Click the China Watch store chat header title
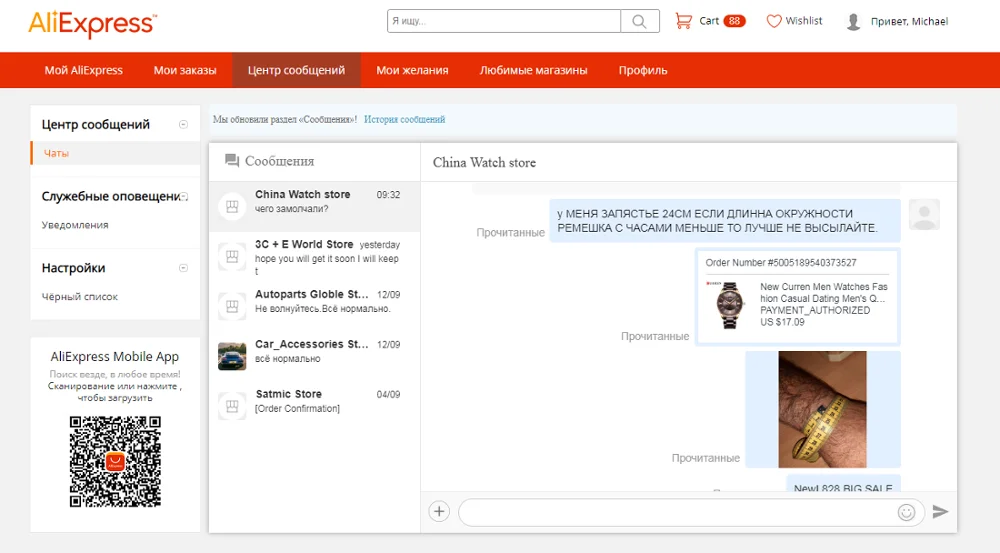The height and width of the screenshot is (553, 1000). pos(484,163)
